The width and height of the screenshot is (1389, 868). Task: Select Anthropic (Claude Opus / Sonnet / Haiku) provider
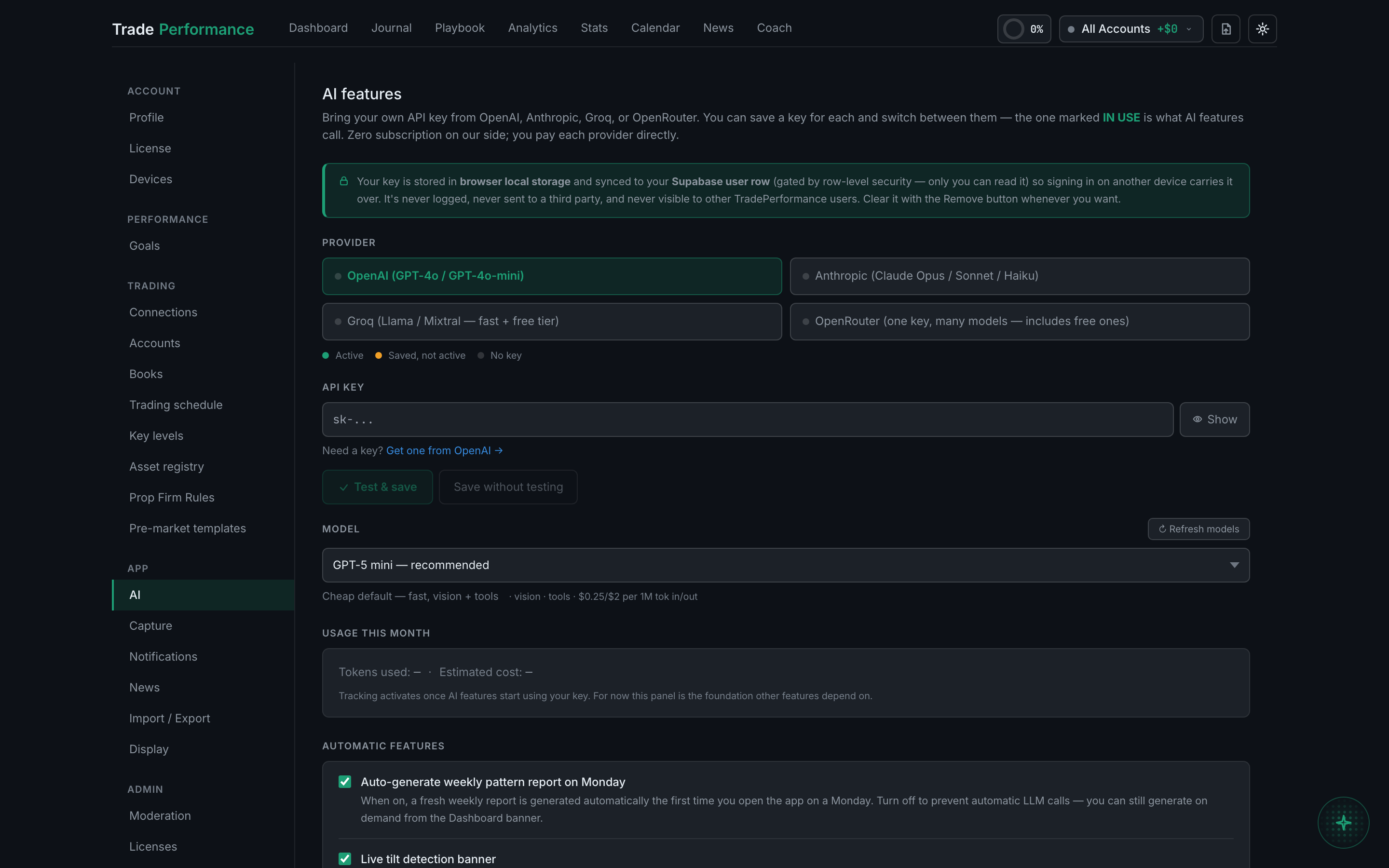1020,276
